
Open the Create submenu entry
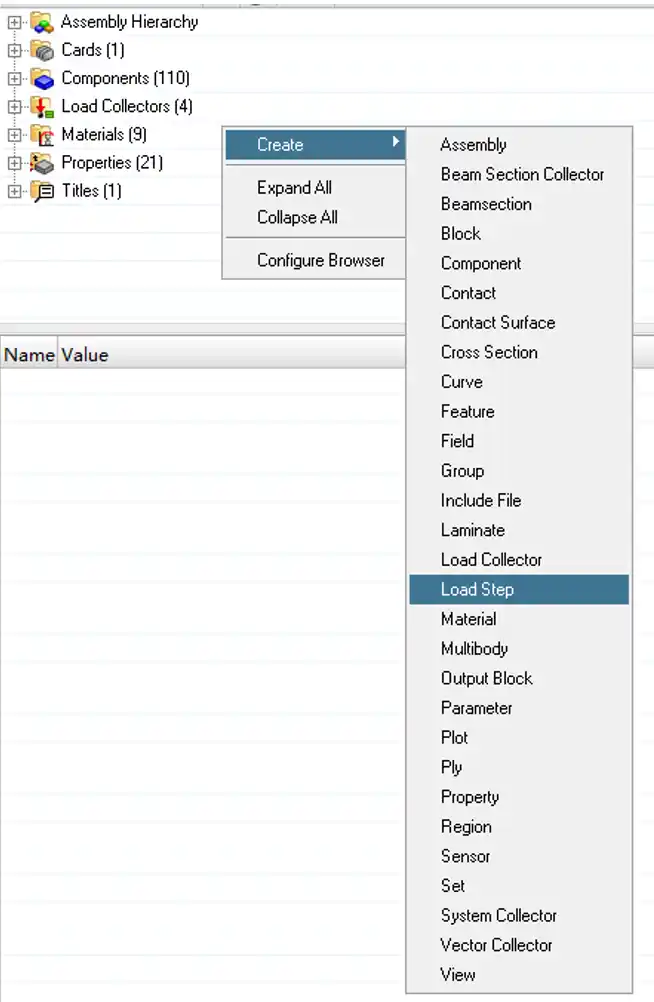coord(280,145)
